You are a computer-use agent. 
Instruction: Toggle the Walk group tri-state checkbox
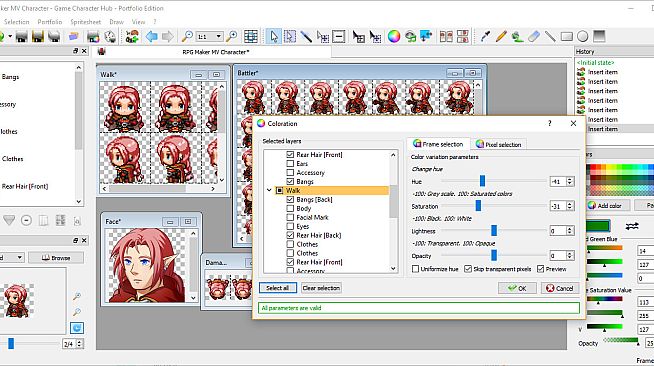(x=279, y=191)
